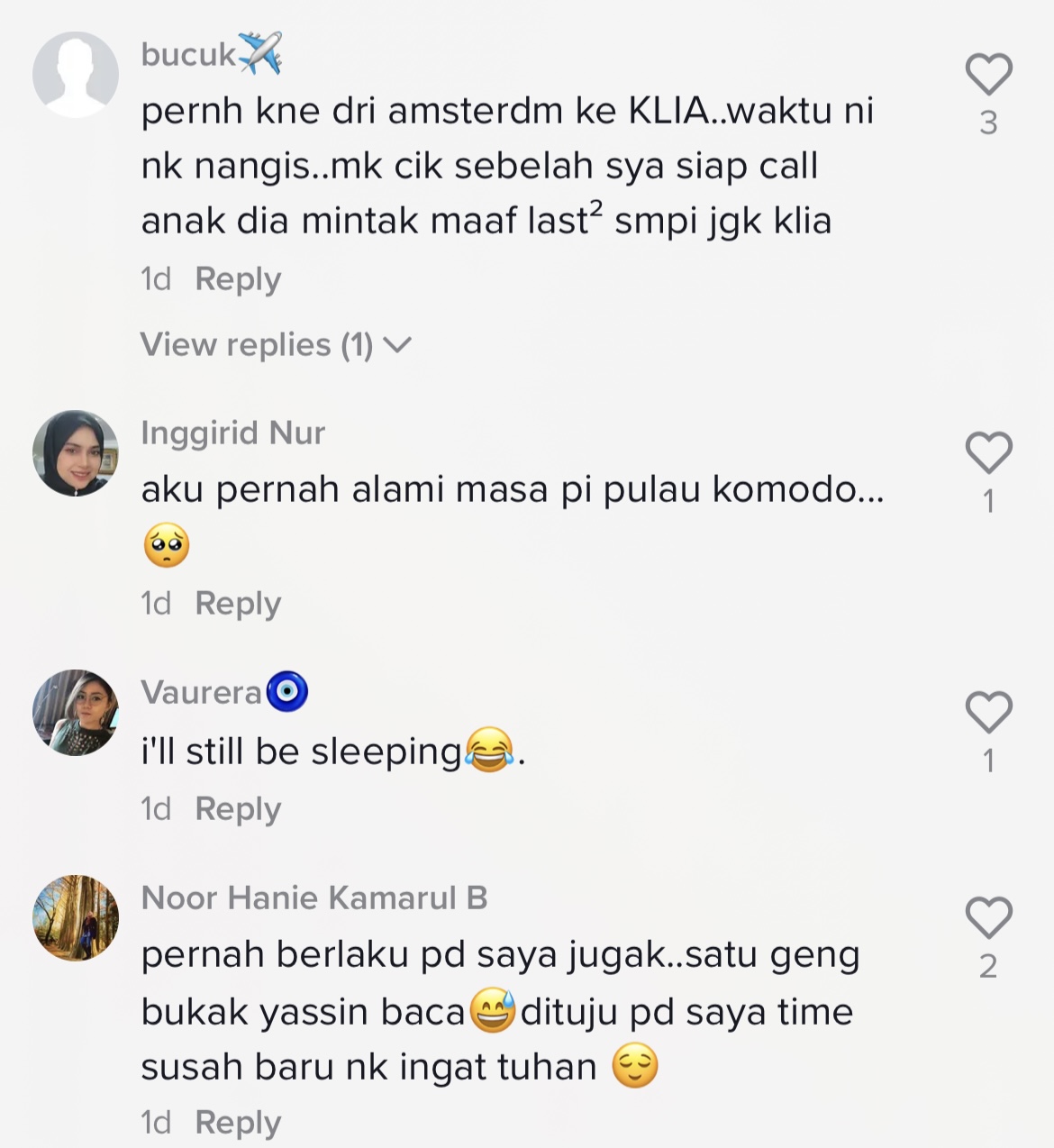The image size is (1054, 1148).
Task: Tap heart on Vaurera's comment
Action: pos(989,712)
